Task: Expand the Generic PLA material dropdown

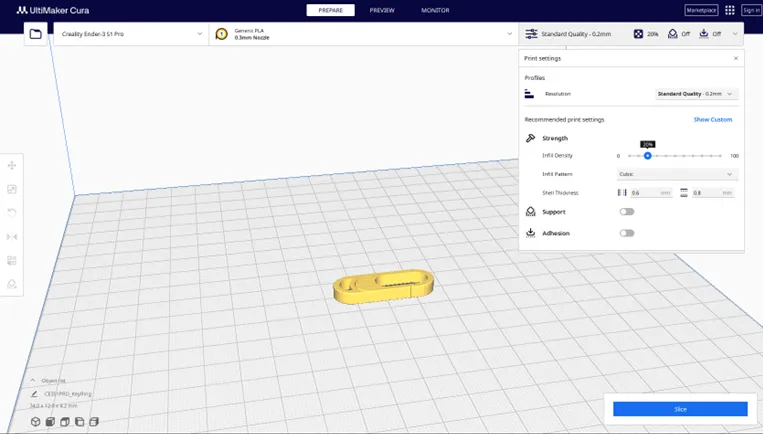Action: (365, 34)
